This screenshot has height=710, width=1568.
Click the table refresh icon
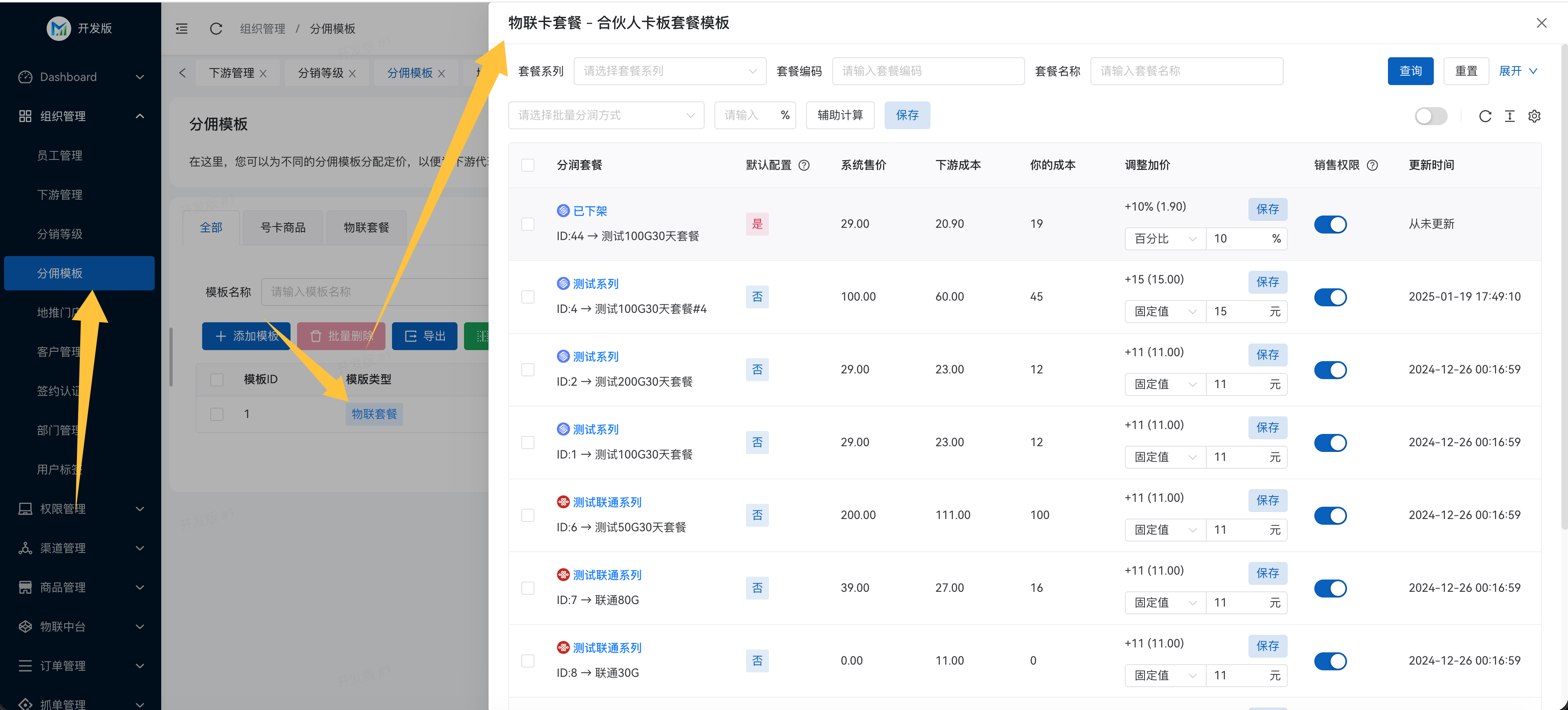click(x=1485, y=116)
